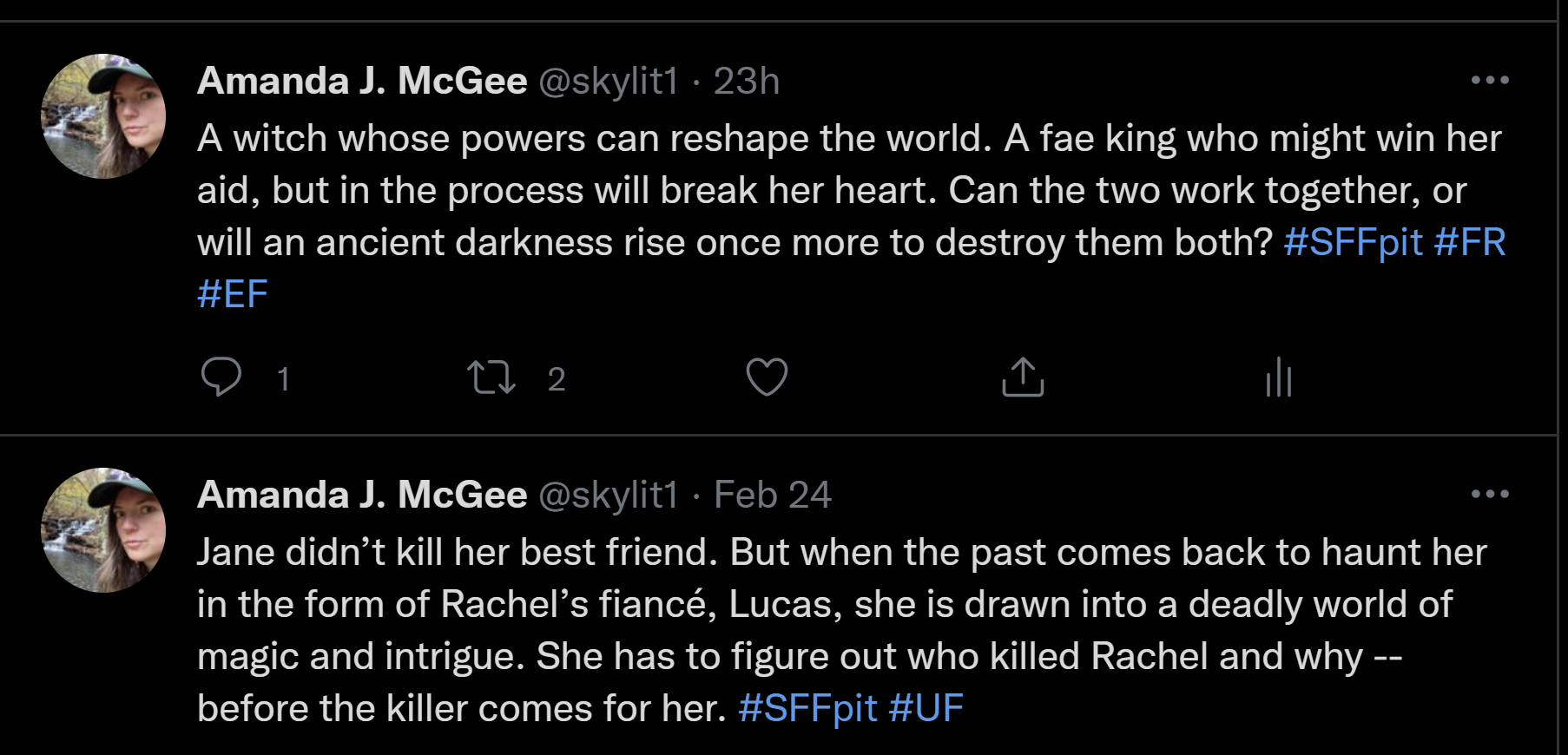
Task: Click the tweet text about Jane and Rachel
Action: pos(781,605)
